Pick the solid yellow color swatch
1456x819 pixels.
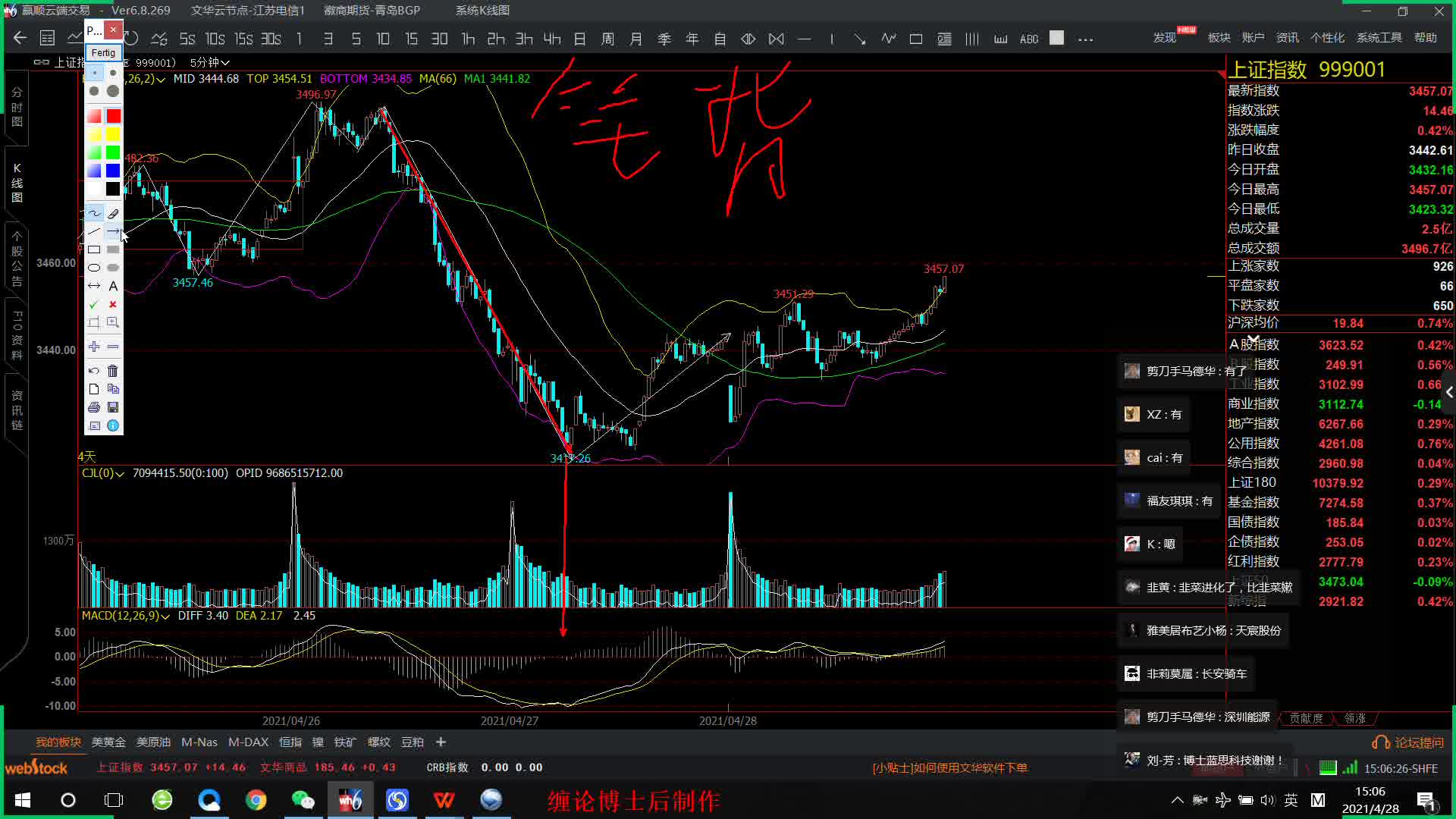[x=113, y=134]
